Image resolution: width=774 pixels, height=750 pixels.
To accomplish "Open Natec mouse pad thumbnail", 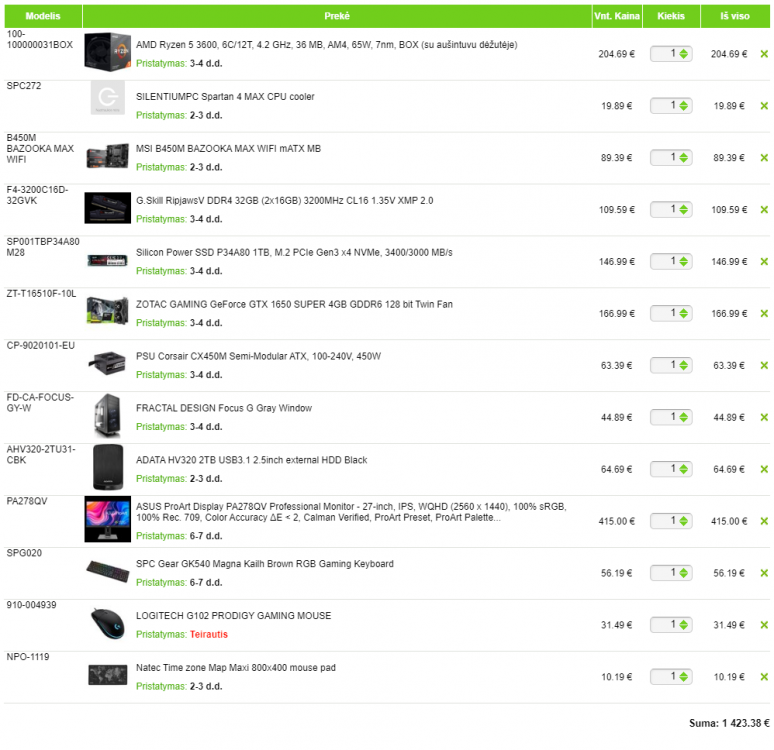I will [108, 675].
